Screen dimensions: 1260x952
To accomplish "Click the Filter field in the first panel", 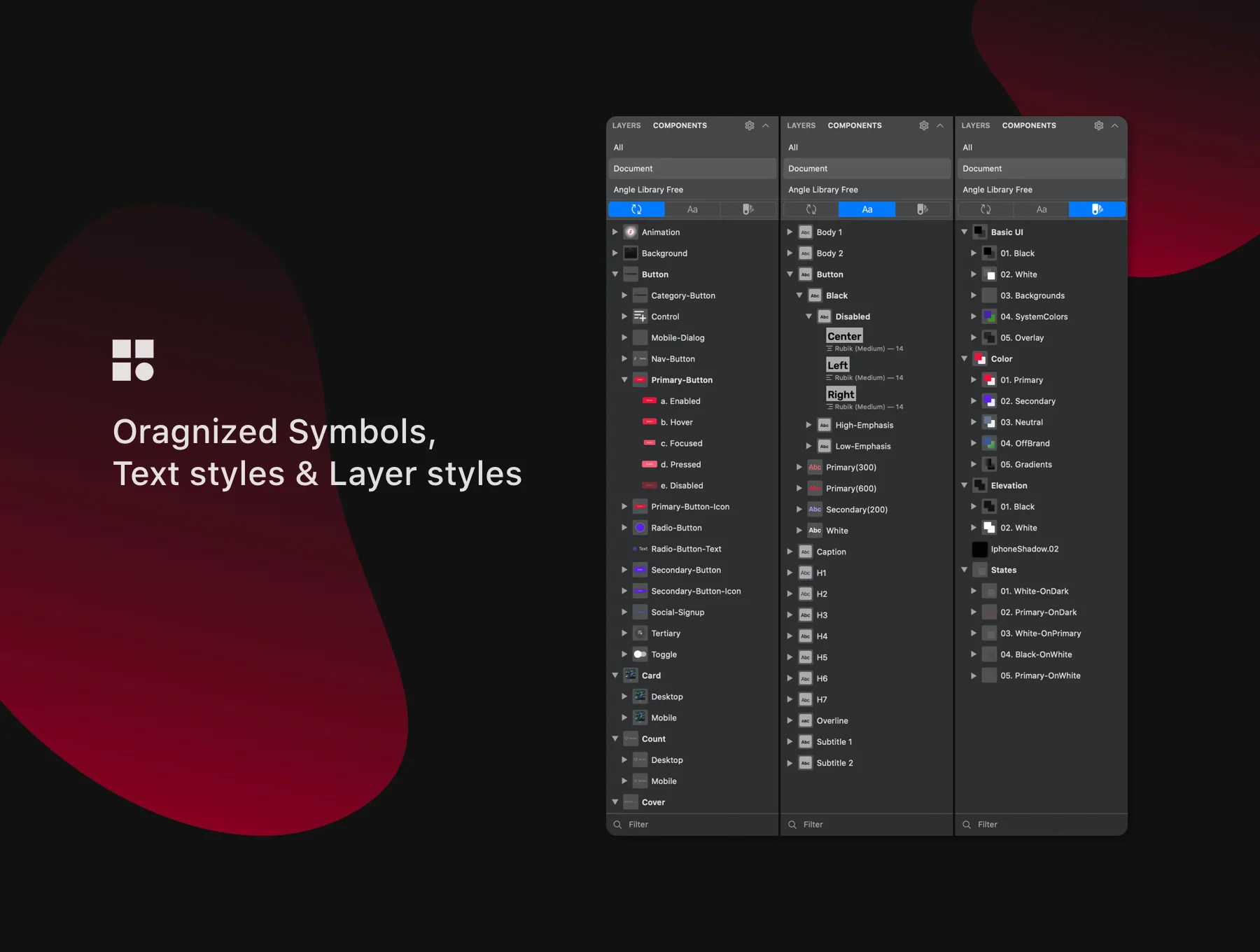I will (x=692, y=824).
